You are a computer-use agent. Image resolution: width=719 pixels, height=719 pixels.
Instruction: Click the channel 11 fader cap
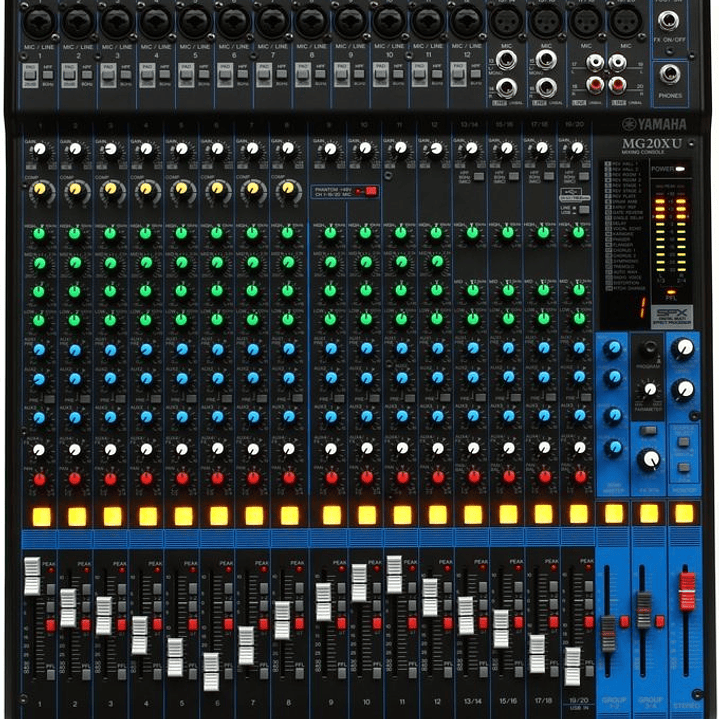tap(394, 572)
